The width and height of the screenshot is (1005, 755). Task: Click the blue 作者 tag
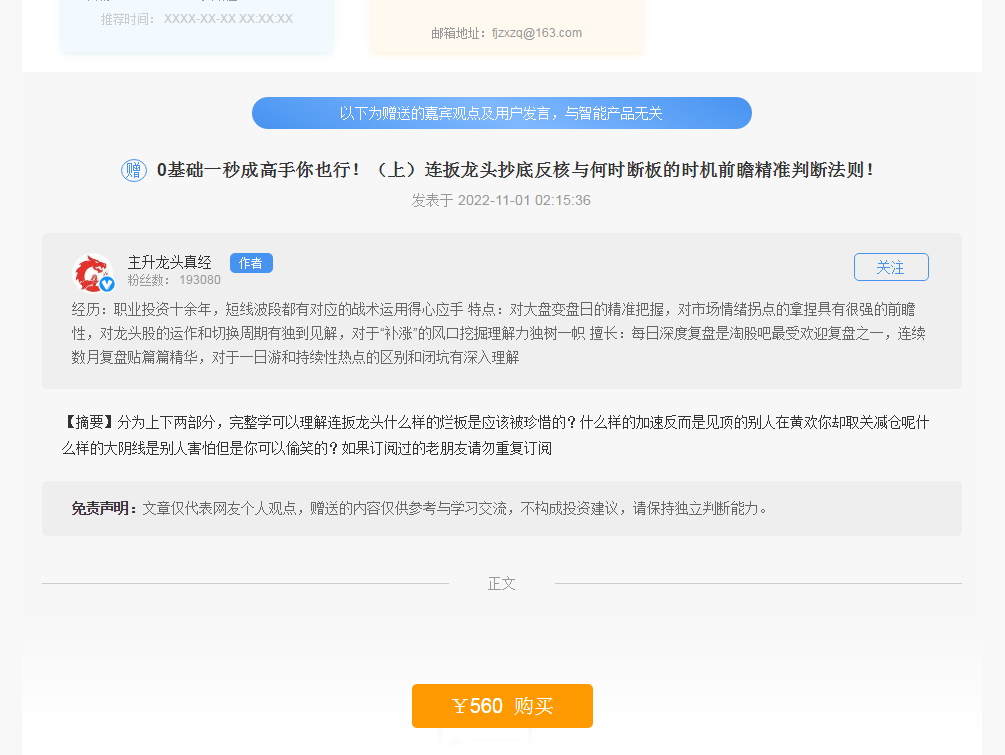(251, 263)
